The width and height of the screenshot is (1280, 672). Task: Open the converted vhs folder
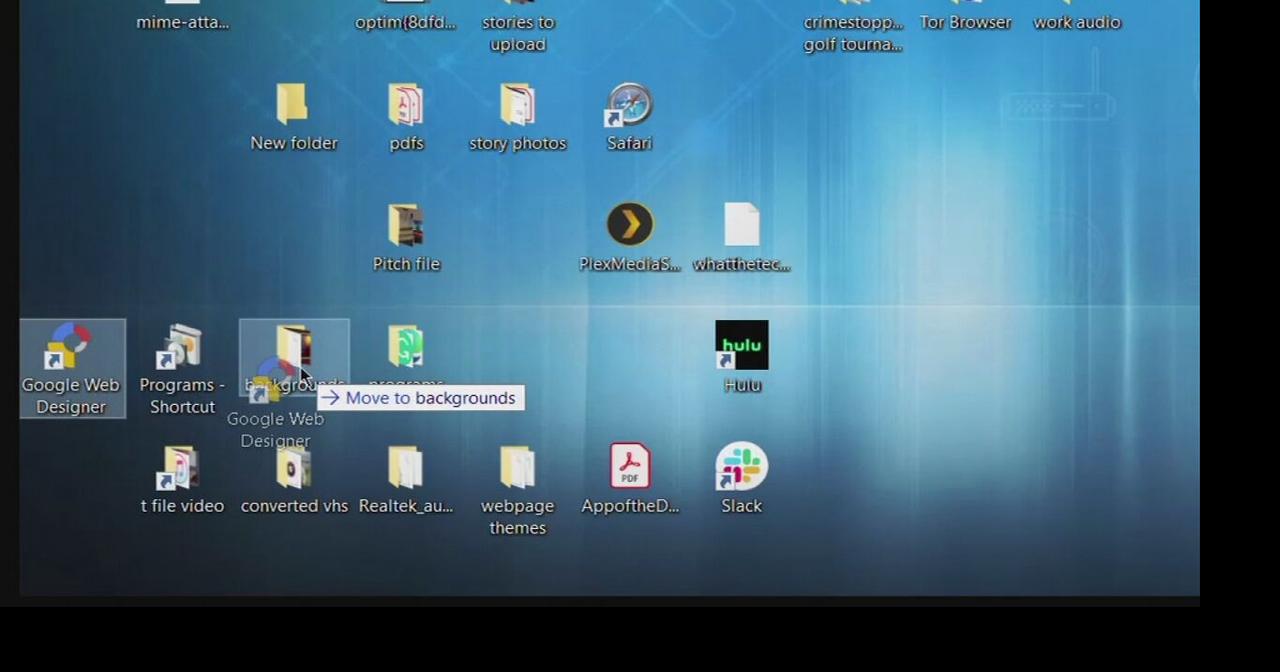[294, 467]
